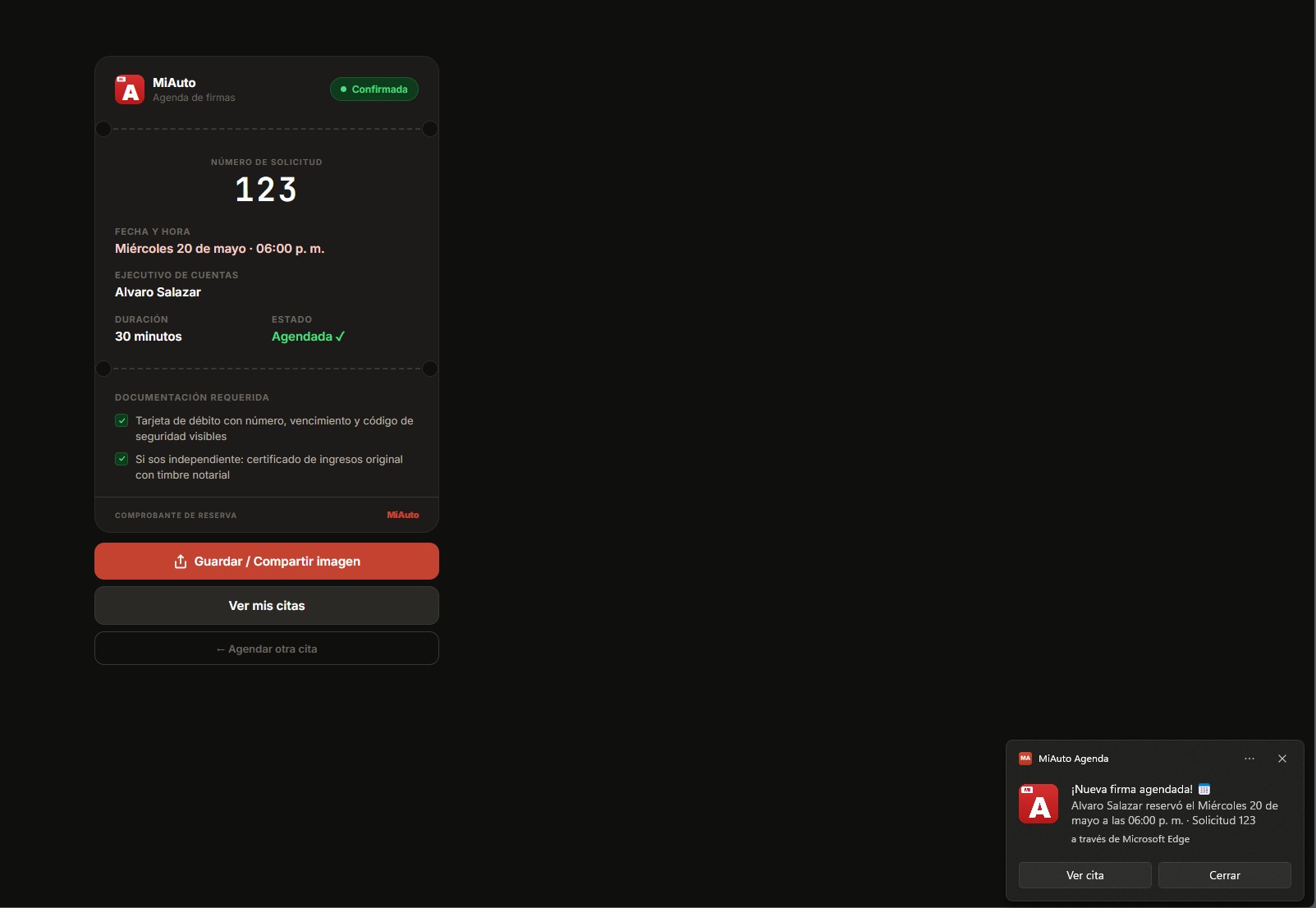Click the small MiAuto brand in the ticket footer
This screenshot has width=1316, height=908.
pyautogui.click(x=403, y=515)
